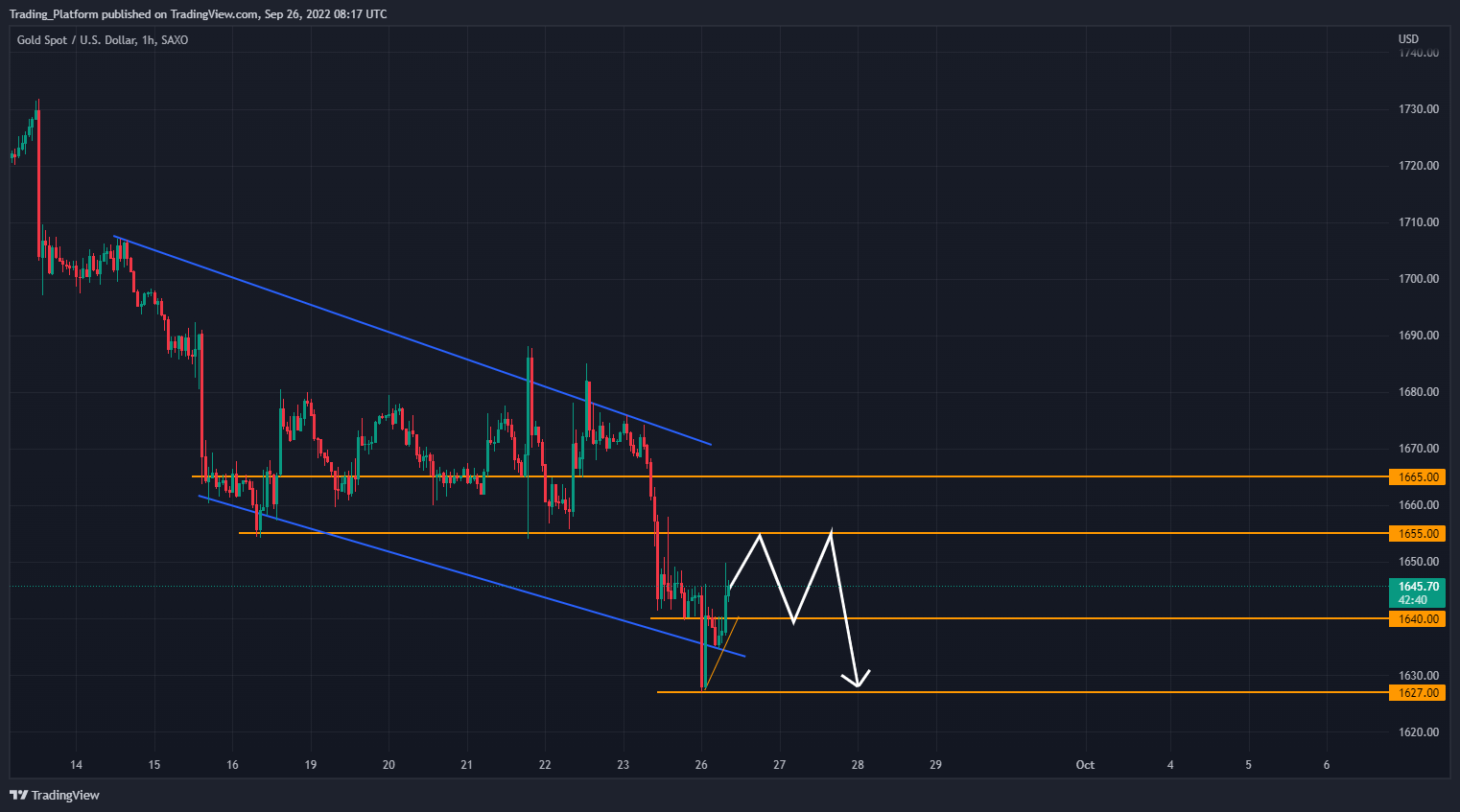Click the 1700.00 price axis value
The image size is (1460, 812).
[x=1418, y=279]
